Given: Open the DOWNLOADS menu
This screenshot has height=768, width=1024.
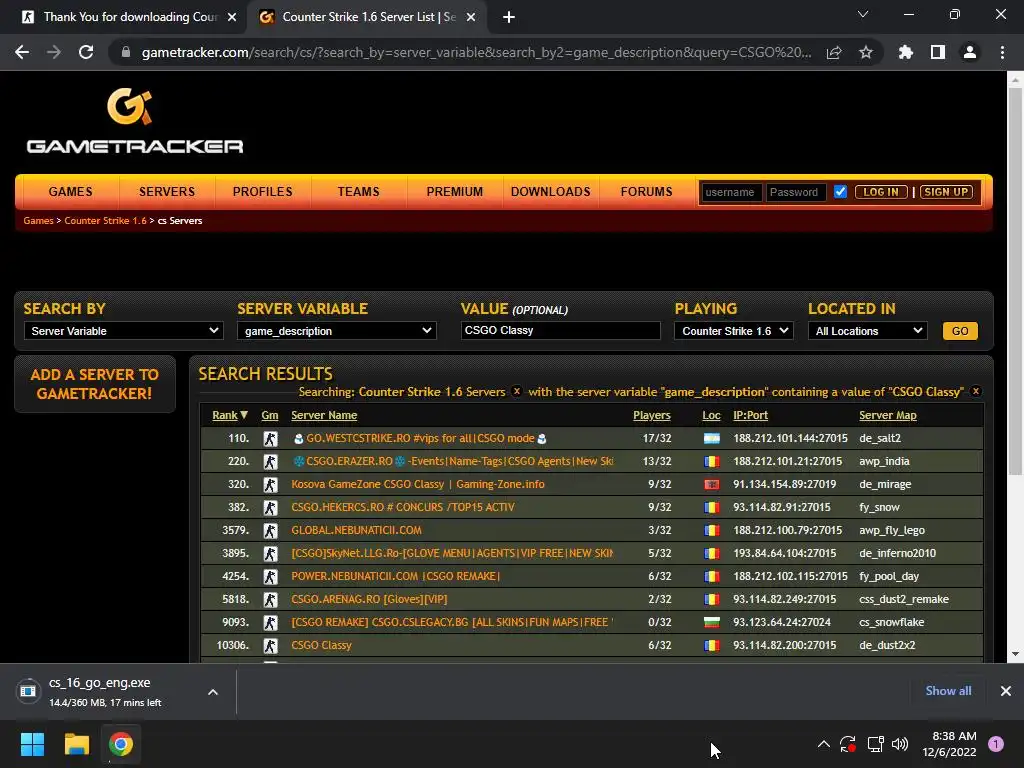Looking at the screenshot, I should tap(551, 191).
